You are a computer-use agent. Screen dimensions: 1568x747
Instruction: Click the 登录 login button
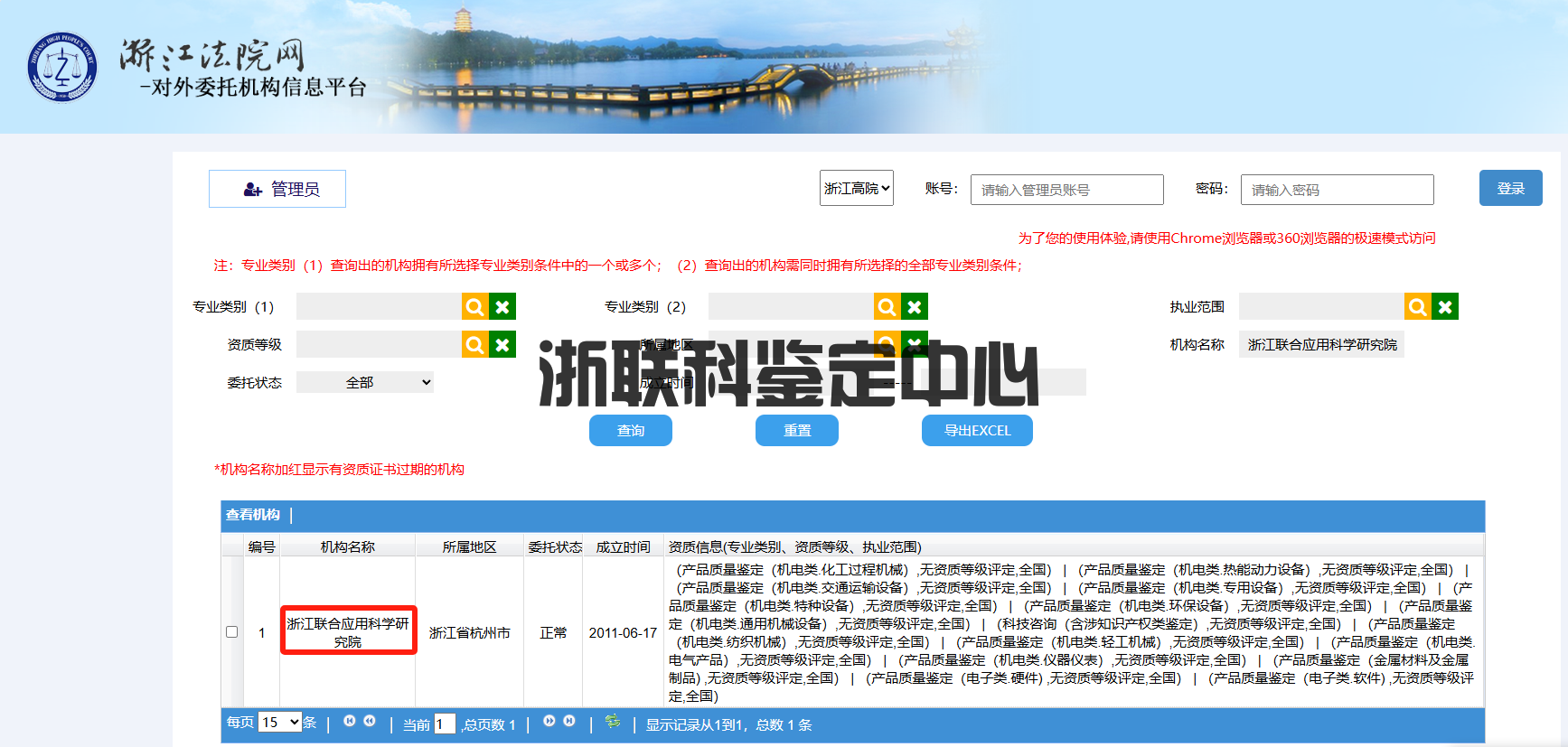click(x=1510, y=189)
